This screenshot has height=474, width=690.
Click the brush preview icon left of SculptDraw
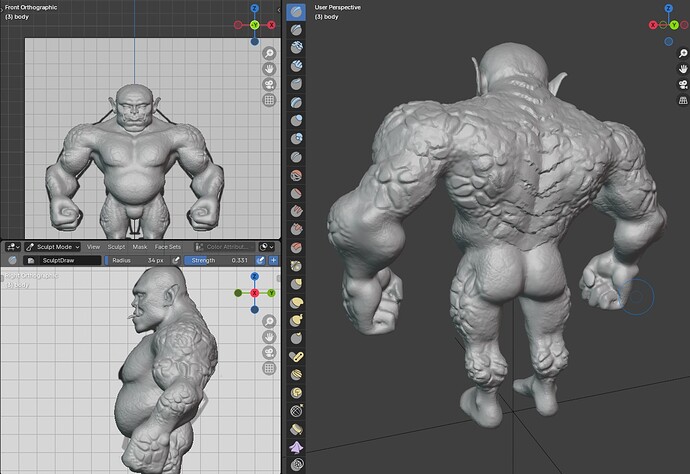click(x=12, y=261)
